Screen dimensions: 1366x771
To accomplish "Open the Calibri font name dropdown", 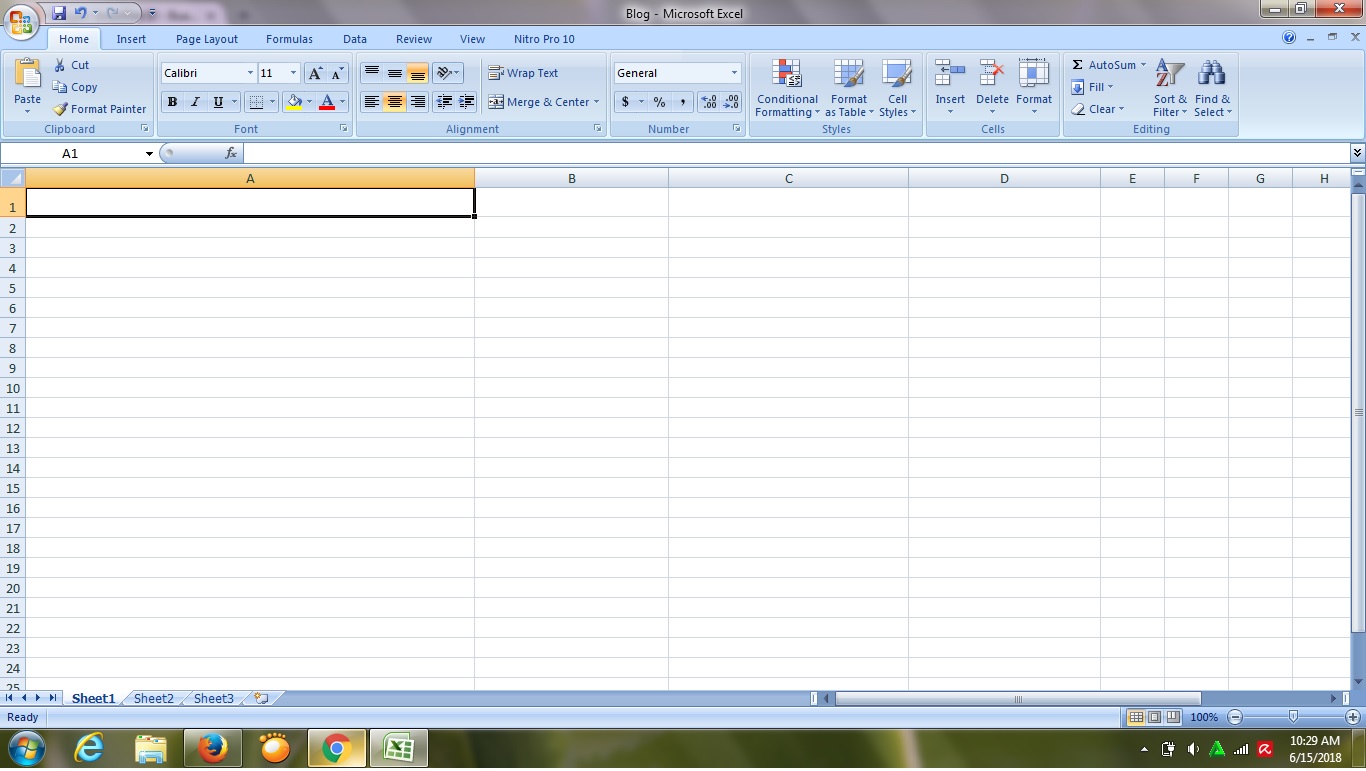I will (250, 73).
